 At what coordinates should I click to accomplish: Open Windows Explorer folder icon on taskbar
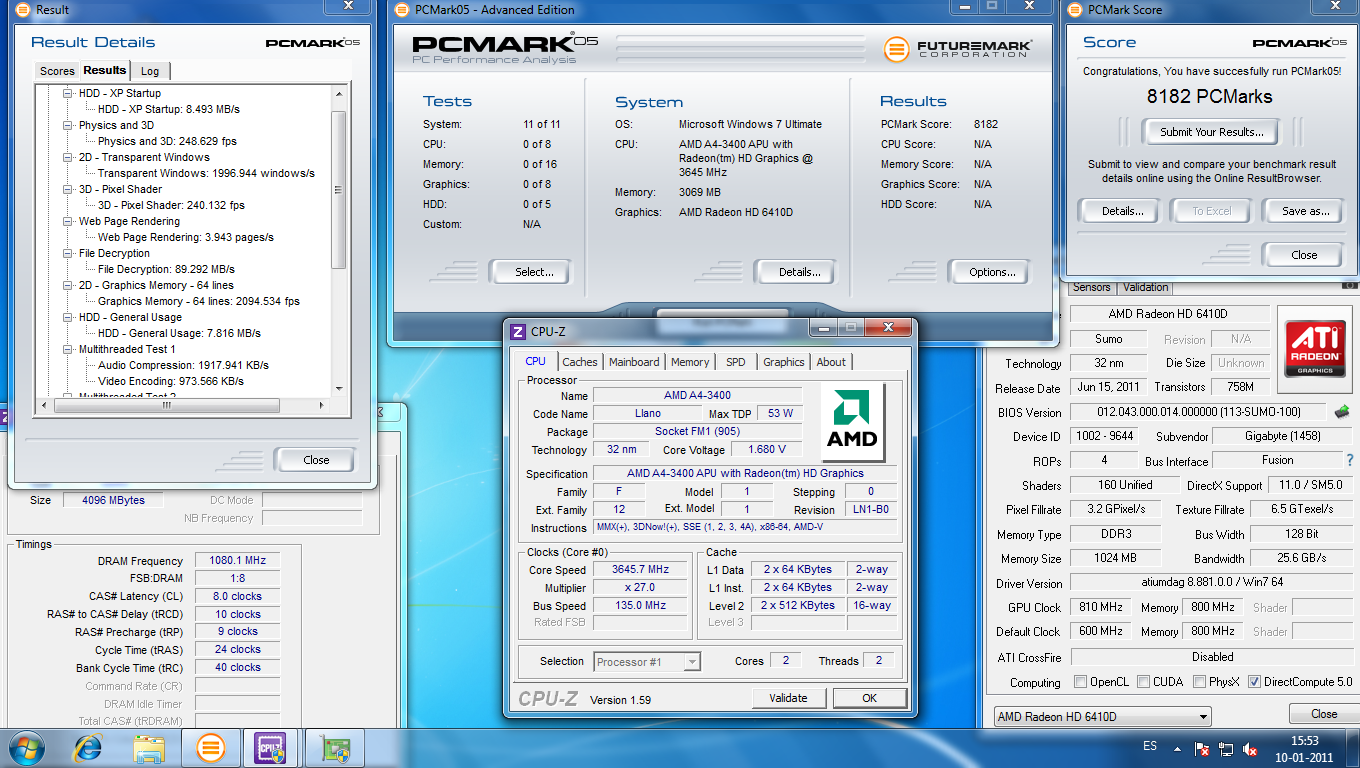coord(150,748)
